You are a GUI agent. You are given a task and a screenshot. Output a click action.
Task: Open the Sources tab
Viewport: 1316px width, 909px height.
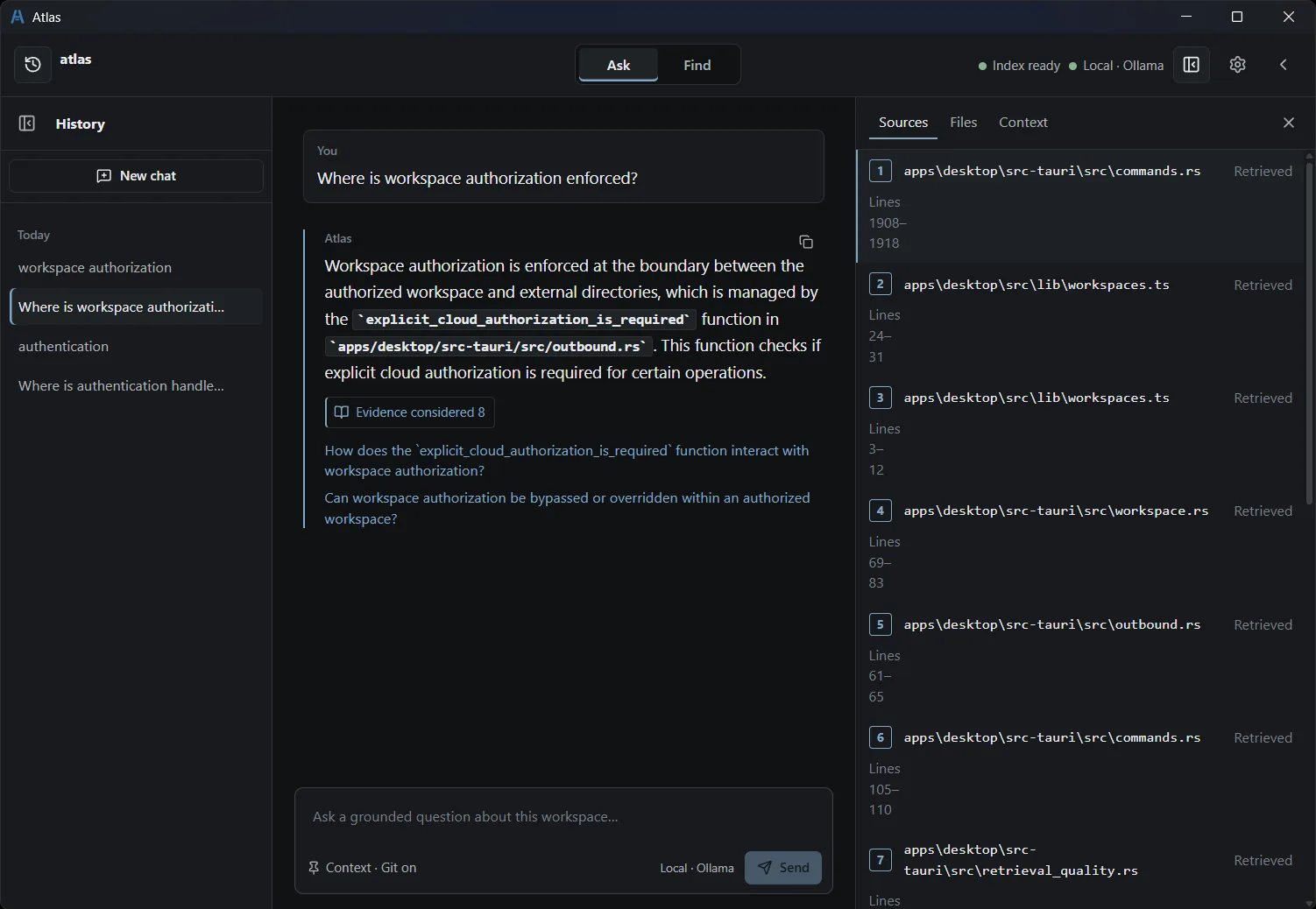[903, 123]
